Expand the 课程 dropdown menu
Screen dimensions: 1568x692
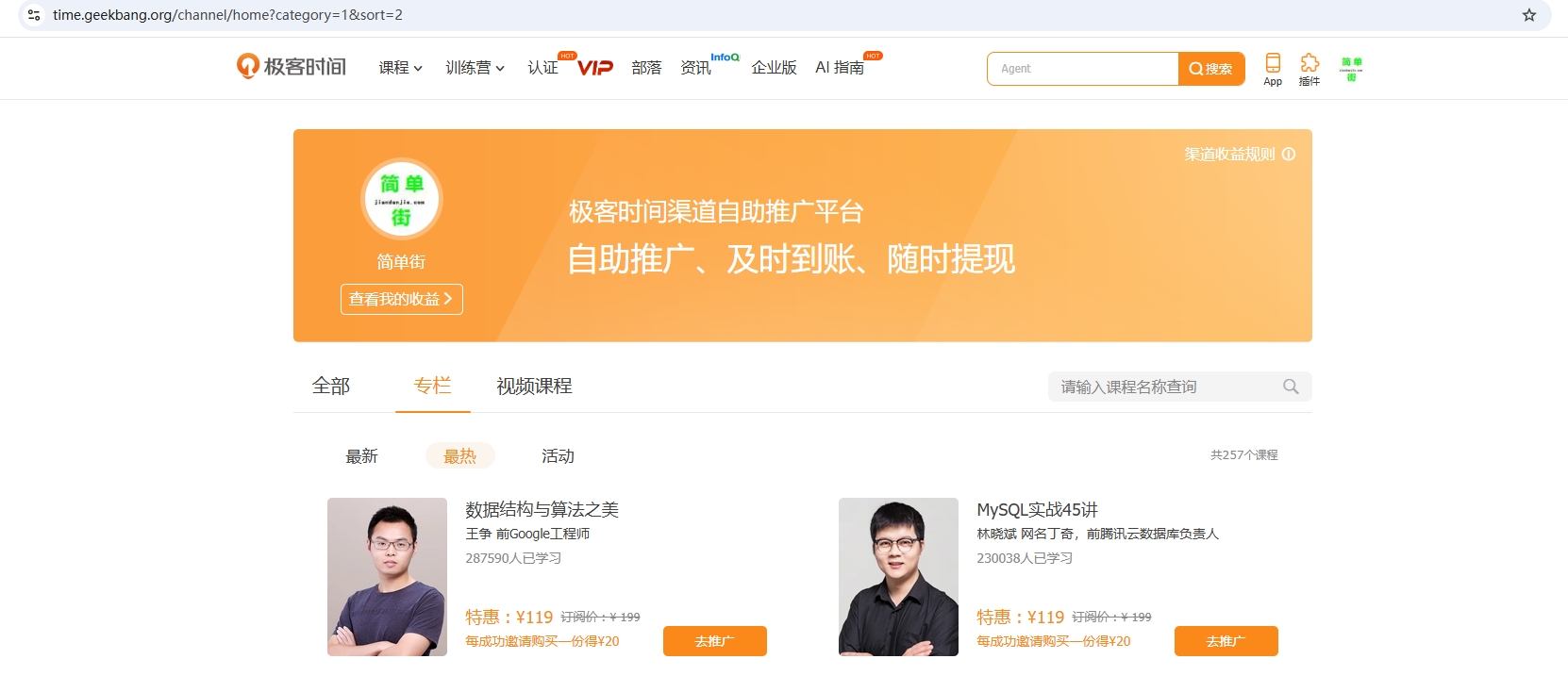[x=401, y=68]
